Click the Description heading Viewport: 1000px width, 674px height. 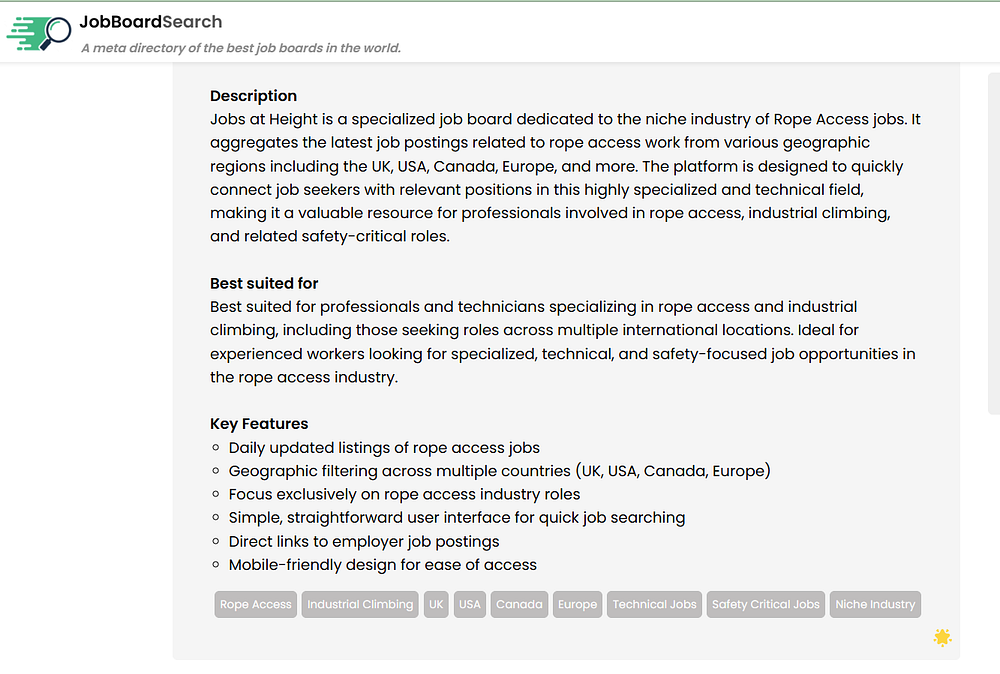click(x=253, y=96)
